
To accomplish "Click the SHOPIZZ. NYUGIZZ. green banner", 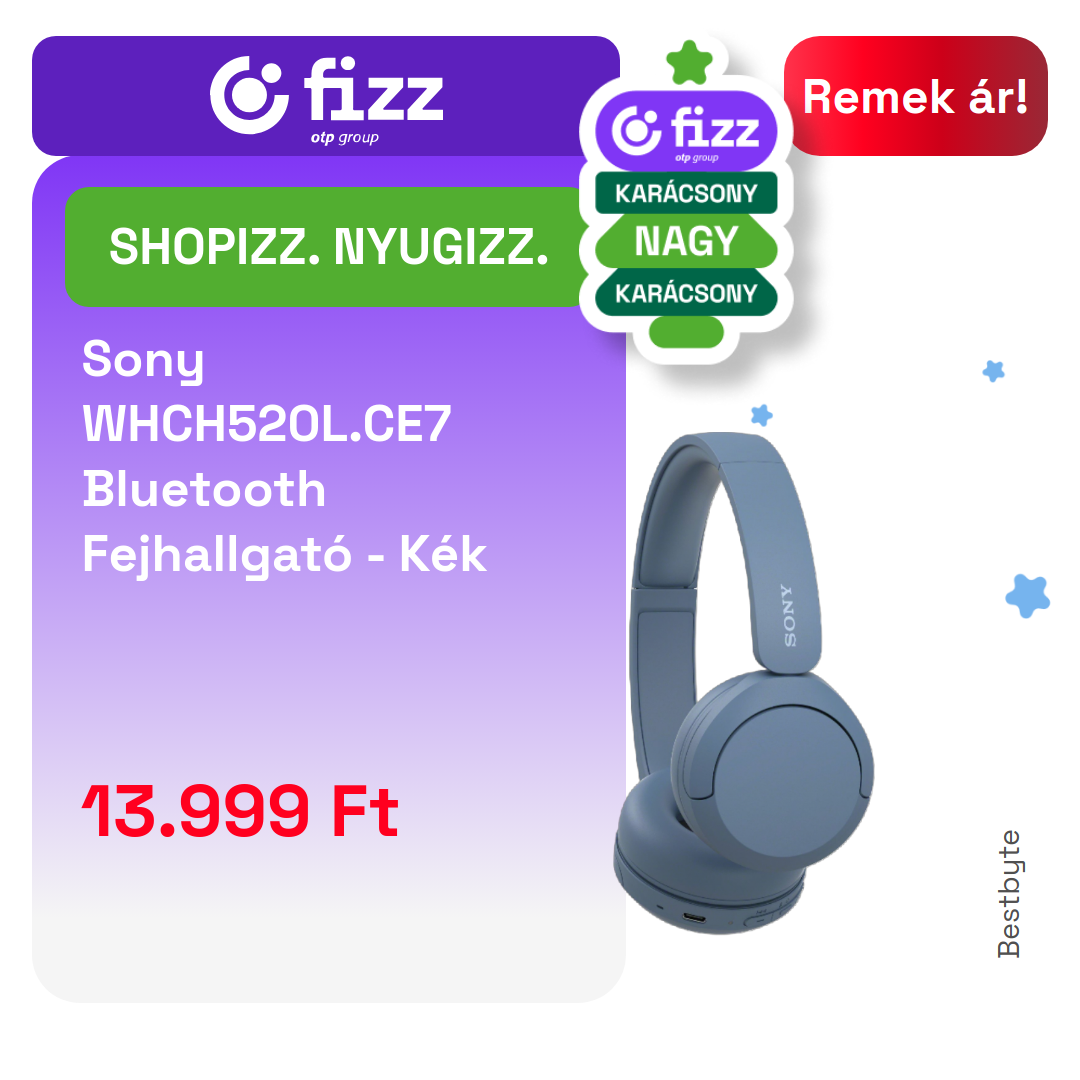I will [328, 247].
